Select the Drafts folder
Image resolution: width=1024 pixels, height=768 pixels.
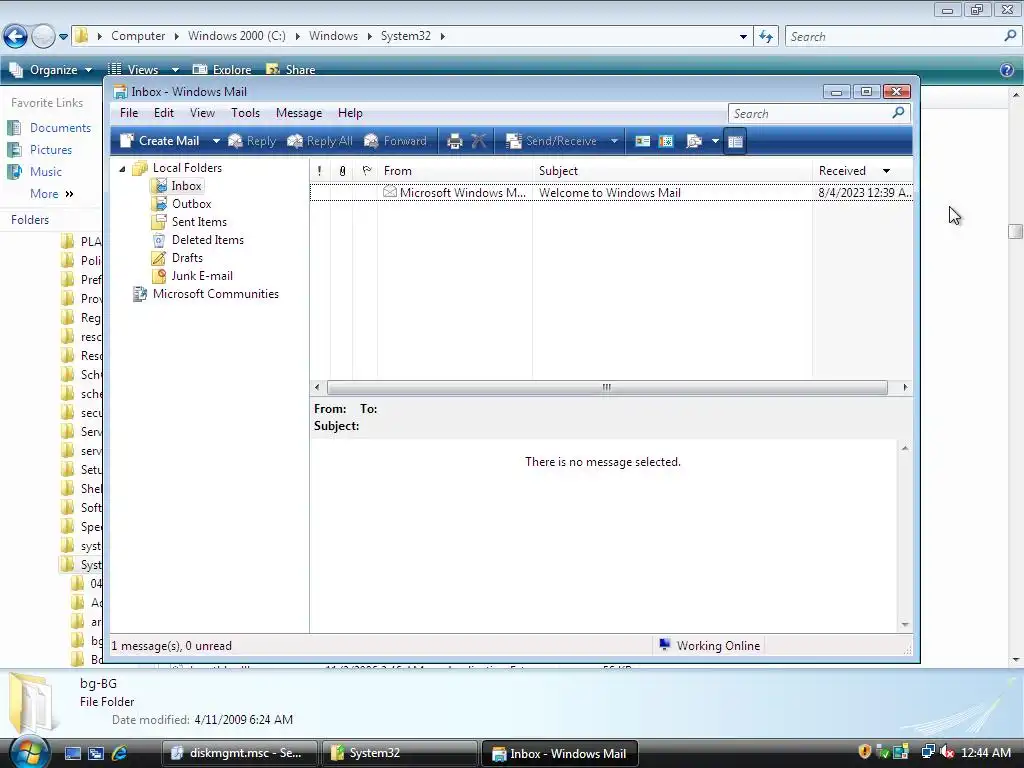(x=187, y=258)
